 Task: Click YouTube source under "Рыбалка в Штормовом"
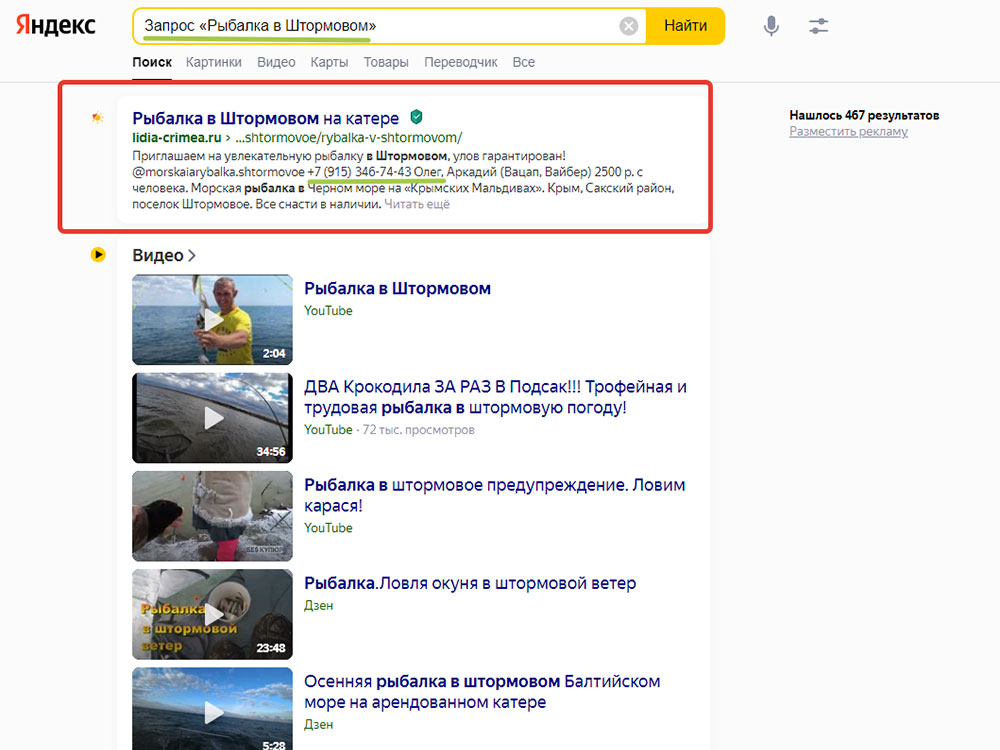tap(328, 311)
